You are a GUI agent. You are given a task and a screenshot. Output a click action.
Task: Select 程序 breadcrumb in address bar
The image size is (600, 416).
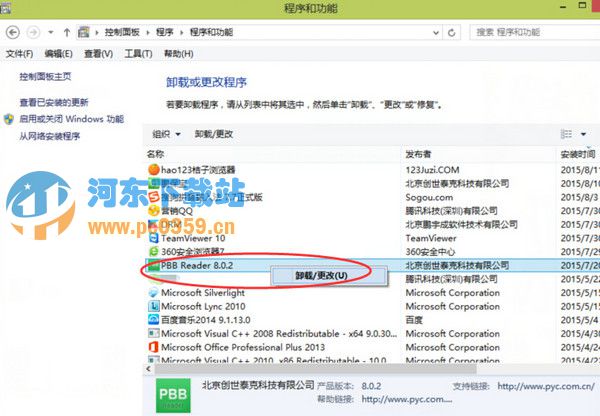pyautogui.click(x=165, y=32)
